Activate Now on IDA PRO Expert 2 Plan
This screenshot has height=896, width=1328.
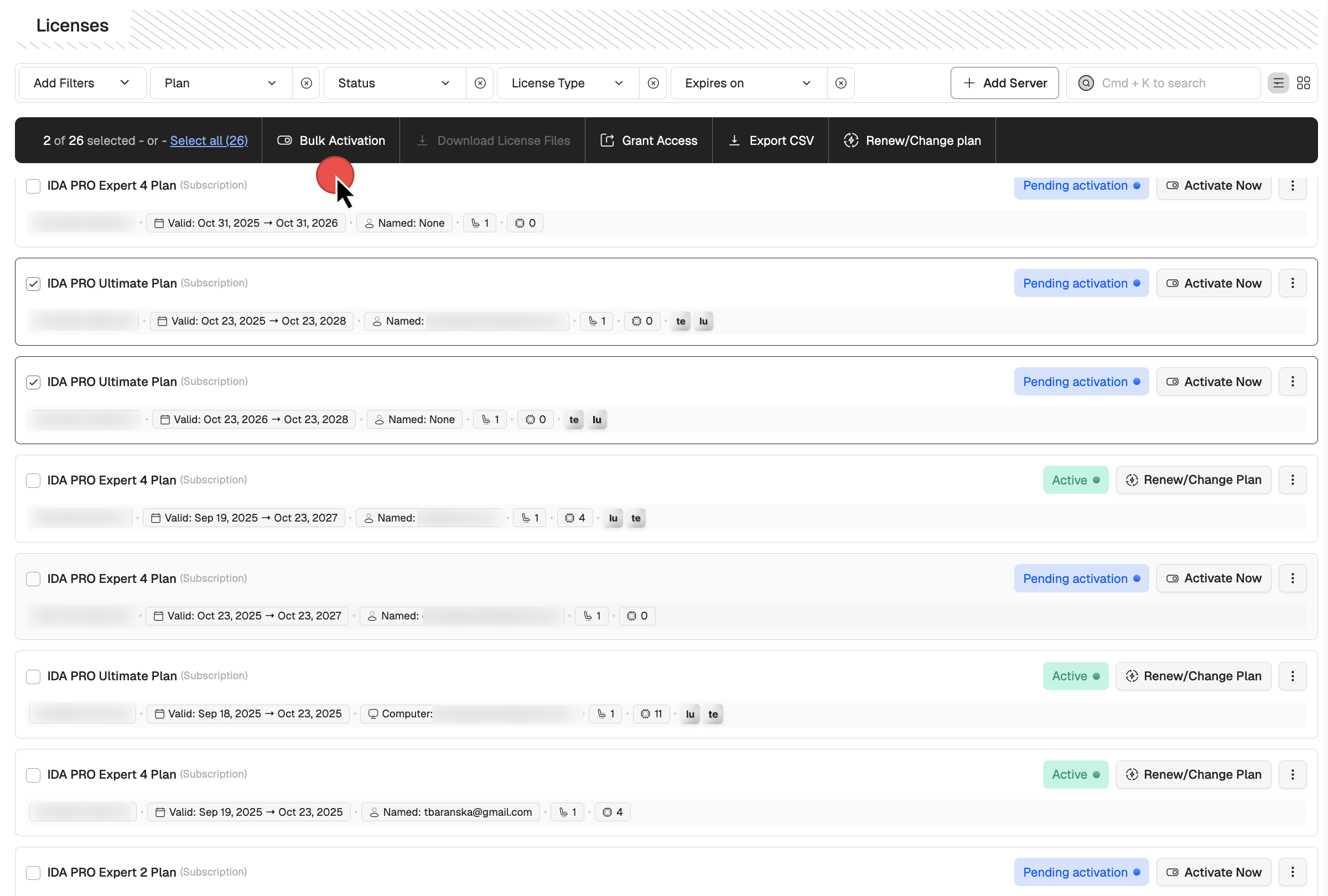pyautogui.click(x=1213, y=872)
